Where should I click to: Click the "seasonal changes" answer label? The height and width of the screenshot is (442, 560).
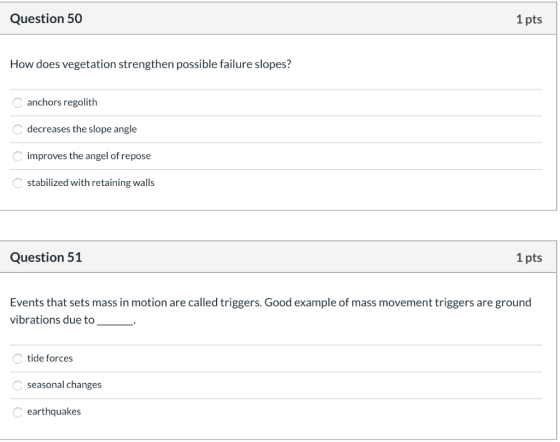(64, 385)
